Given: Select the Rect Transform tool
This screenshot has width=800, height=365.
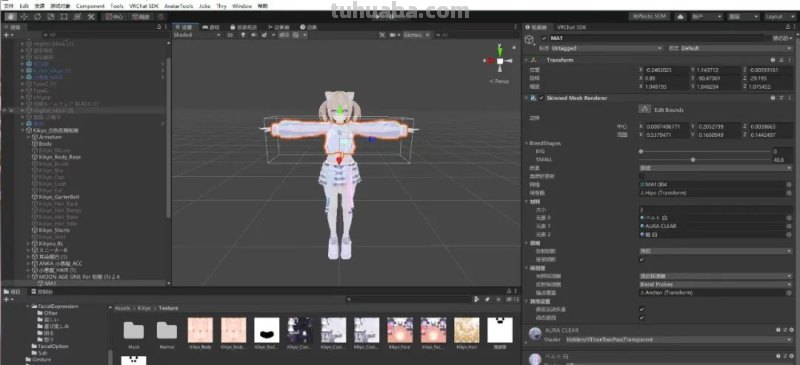Looking at the screenshot, I should pyautogui.click(x=64, y=17).
